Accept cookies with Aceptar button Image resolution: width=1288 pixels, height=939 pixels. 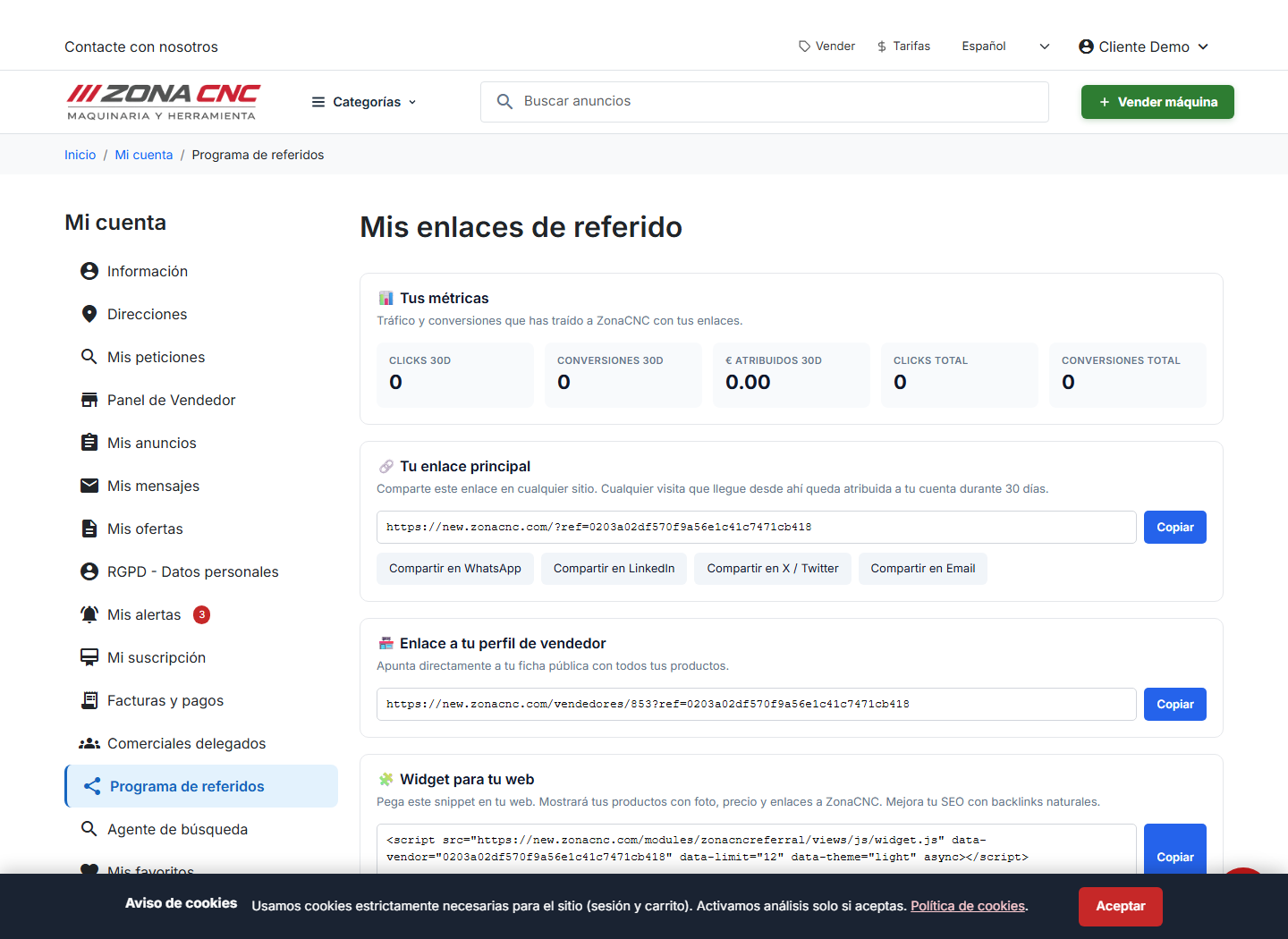pos(1120,906)
